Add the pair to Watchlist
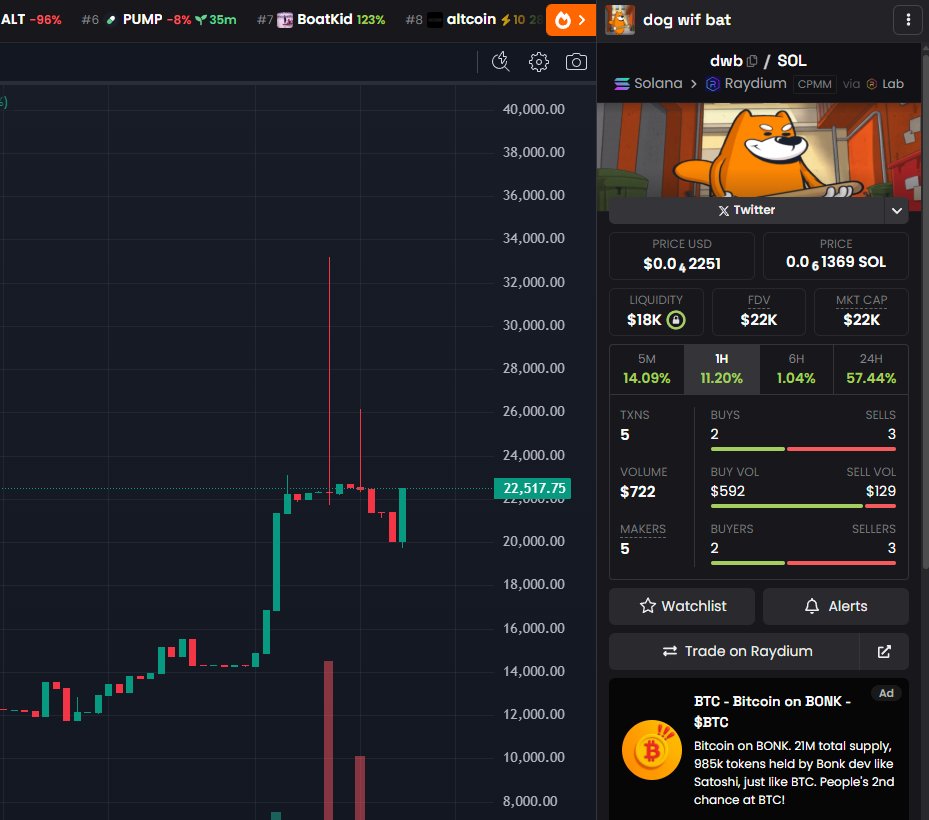Screen dimensions: 929x820 [x=682, y=606]
